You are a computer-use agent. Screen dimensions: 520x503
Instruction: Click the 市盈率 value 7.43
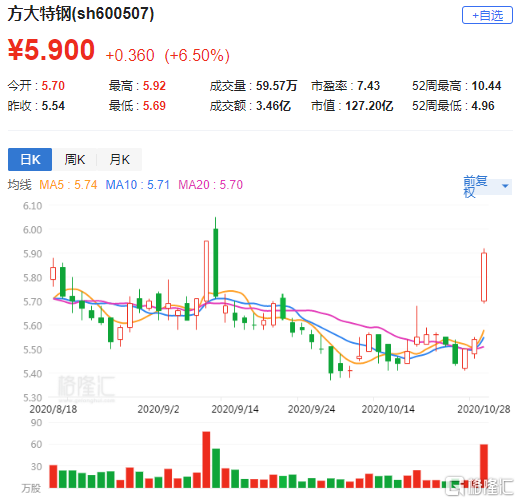pyautogui.click(x=368, y=86)
